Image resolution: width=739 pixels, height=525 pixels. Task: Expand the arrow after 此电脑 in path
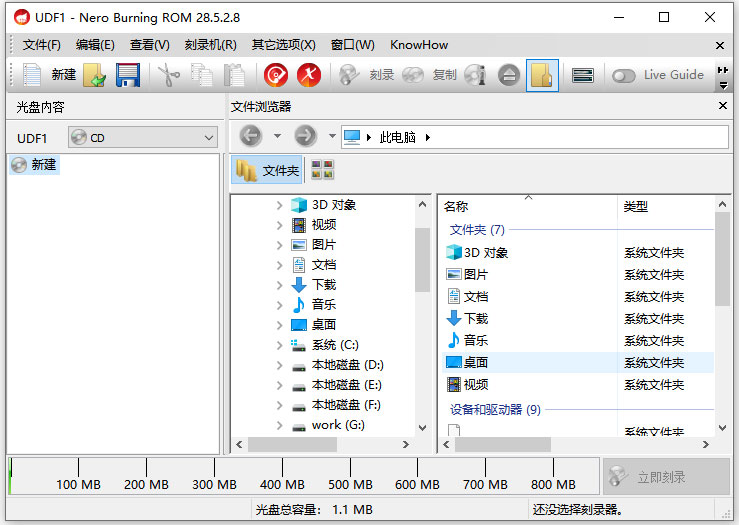(x=427, y=137)
